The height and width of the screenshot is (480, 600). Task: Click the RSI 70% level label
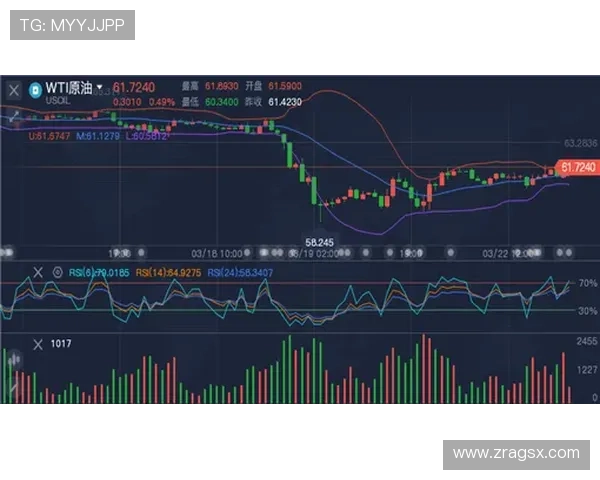pyautogui.click(x=588, y=283)
